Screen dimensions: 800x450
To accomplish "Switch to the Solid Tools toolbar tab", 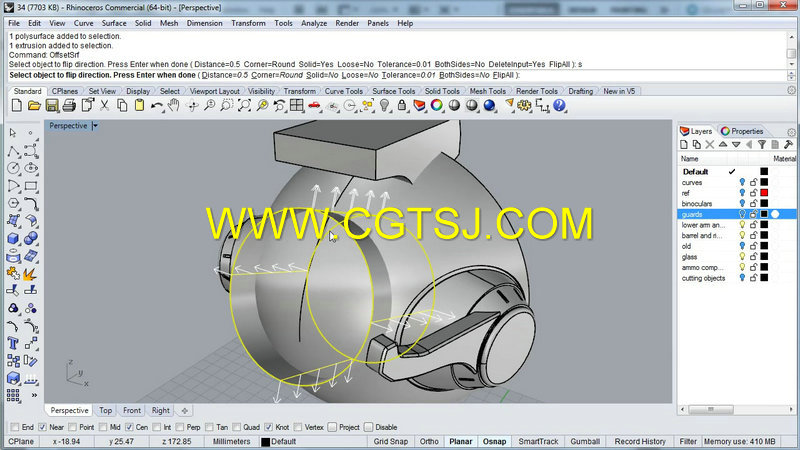I will (x=442, y=91).
